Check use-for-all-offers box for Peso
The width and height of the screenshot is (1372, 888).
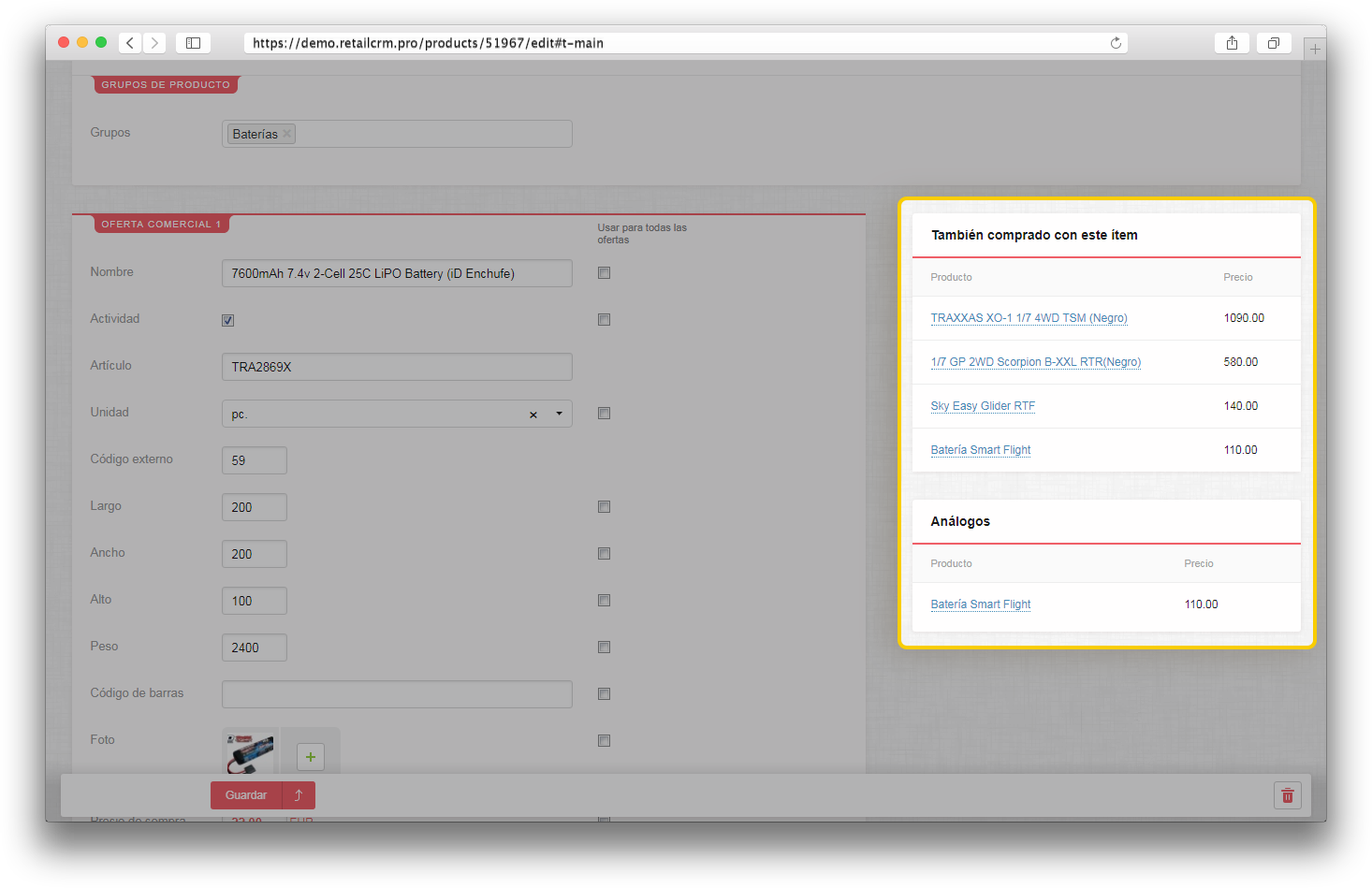605,648
